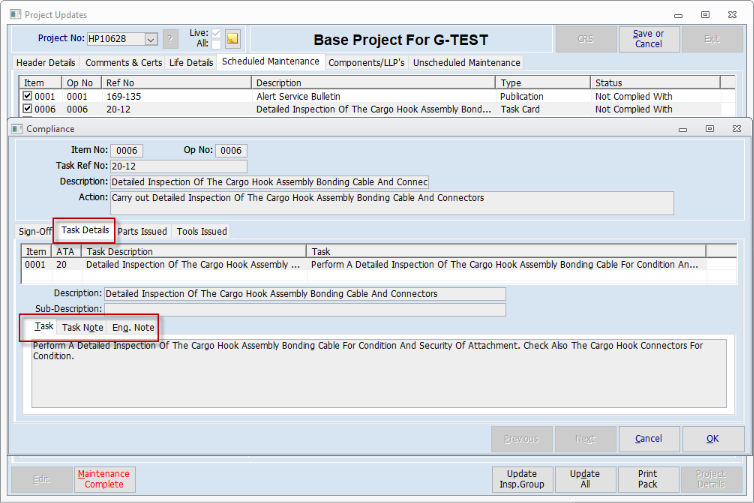Toggle the Live checkbox

[216, 33]
